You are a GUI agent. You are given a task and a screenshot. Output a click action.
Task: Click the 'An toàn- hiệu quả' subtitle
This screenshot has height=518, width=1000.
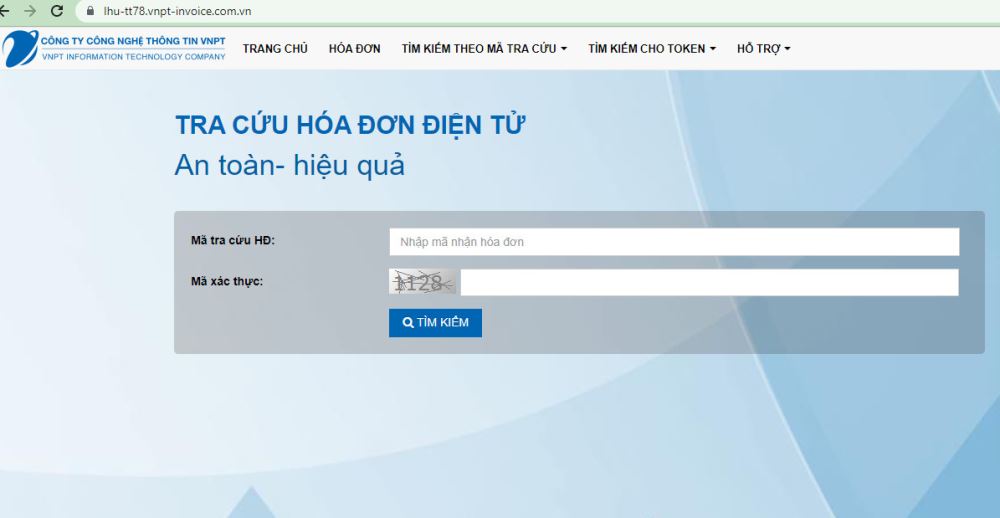pos(289,165)
